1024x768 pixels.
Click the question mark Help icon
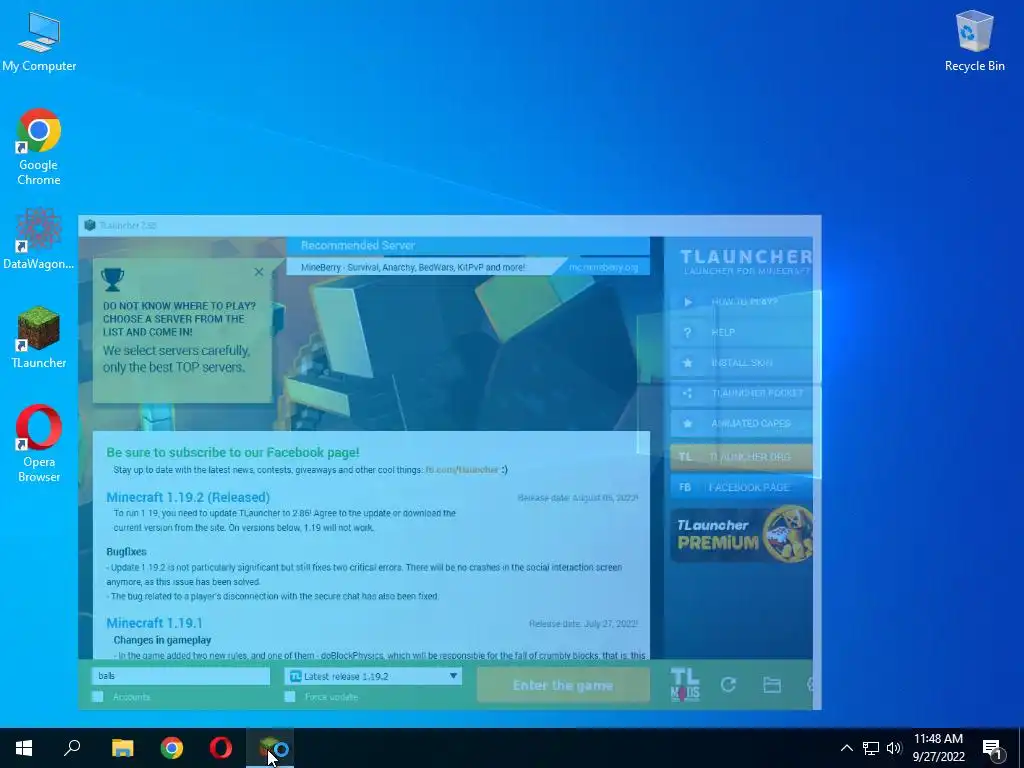tap(688, 332)
